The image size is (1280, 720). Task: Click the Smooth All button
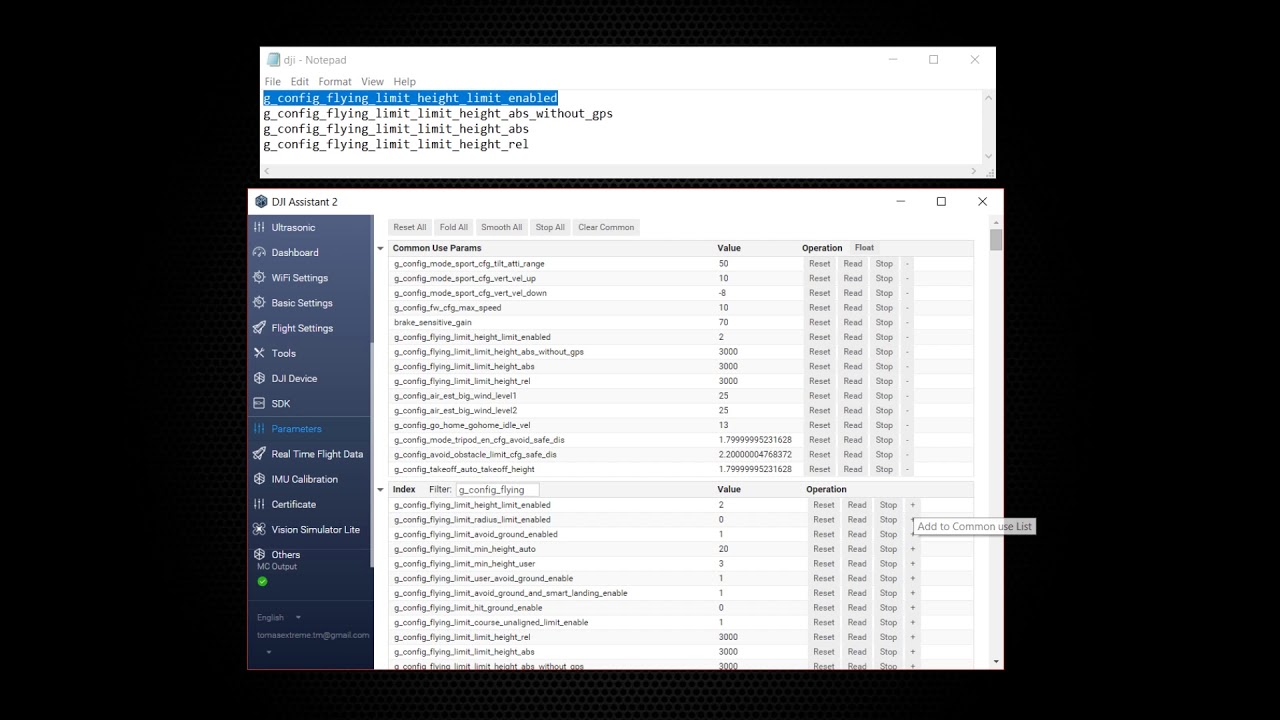[502, 227]
